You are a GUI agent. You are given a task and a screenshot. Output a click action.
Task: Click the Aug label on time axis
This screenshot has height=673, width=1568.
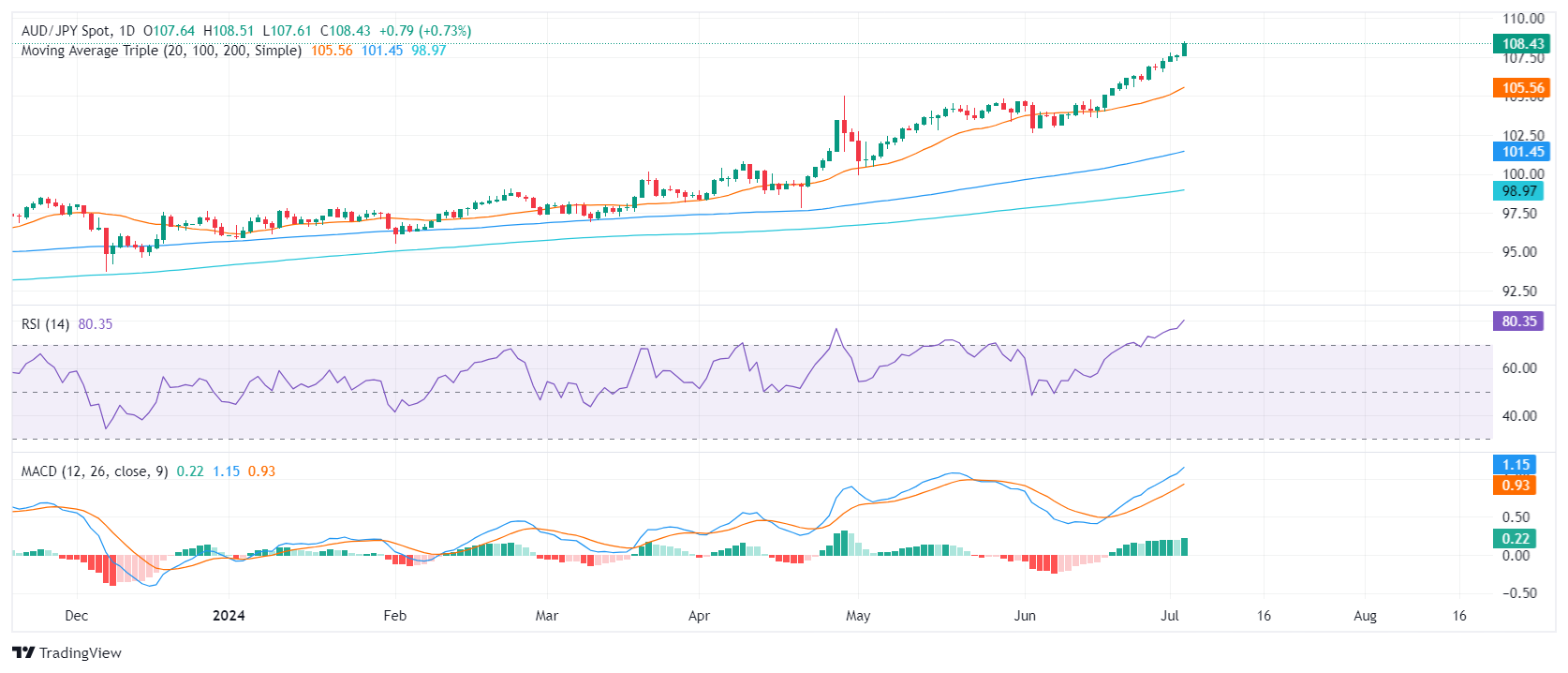[x=1365, y=616]
